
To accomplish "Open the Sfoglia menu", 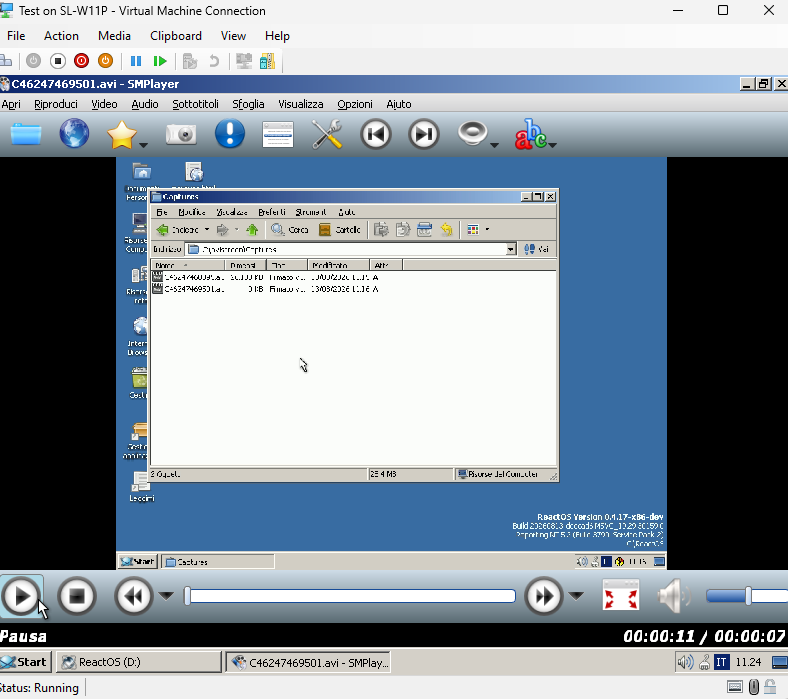I will (248, 104).
